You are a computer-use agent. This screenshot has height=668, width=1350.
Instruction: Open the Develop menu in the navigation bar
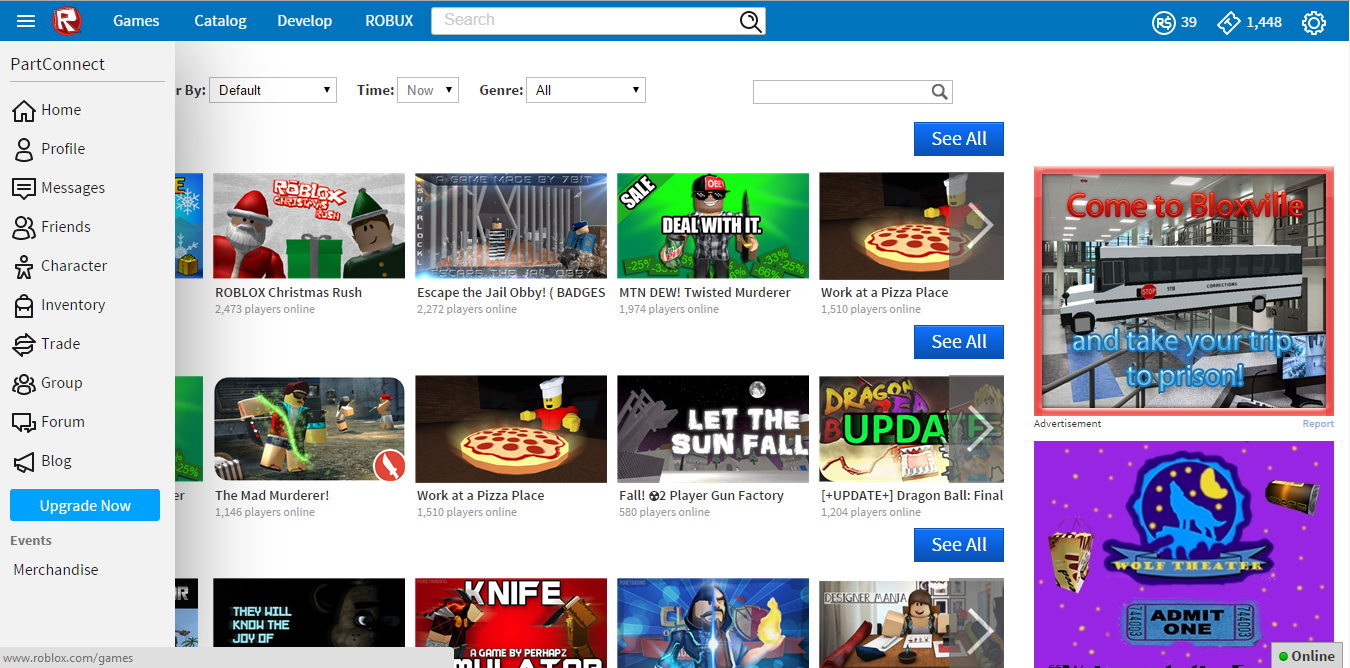(304, 20)
